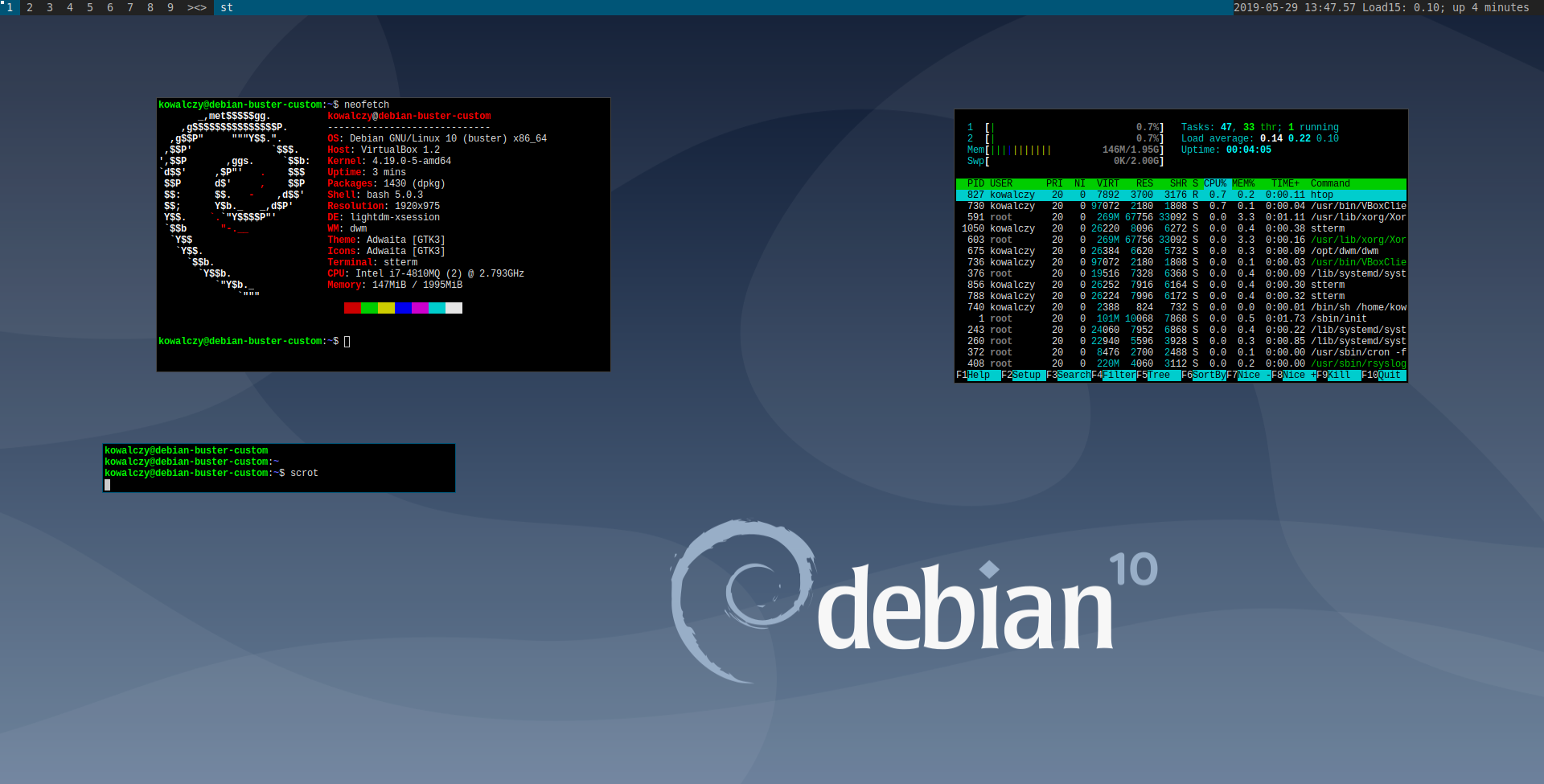
Task: Switch to dwm tag 5
Action: [x=90, y=7]
